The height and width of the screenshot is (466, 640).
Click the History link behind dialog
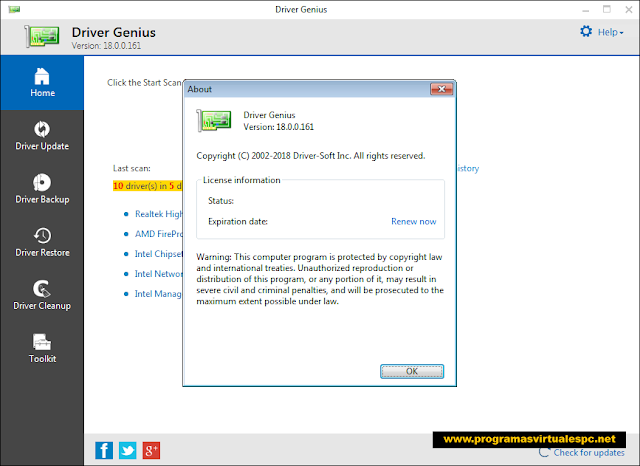point(468,169)
